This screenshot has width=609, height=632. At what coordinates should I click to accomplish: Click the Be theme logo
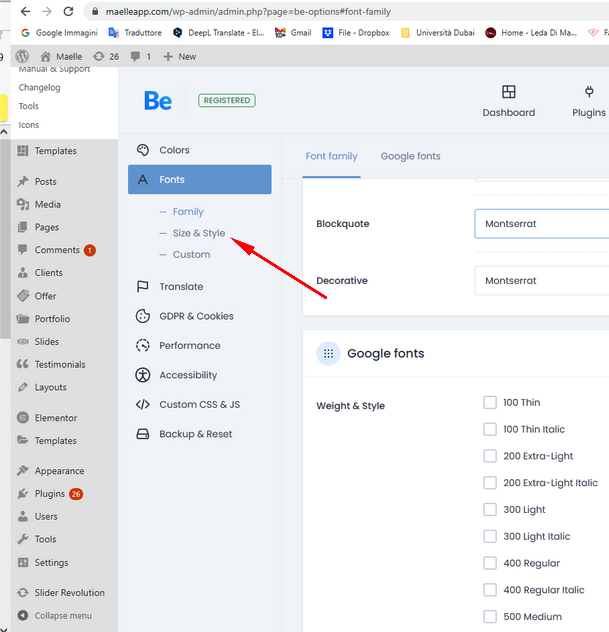point(158,100)
